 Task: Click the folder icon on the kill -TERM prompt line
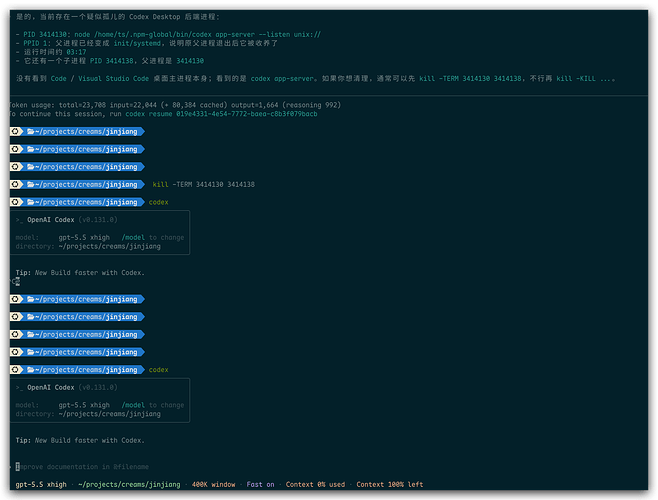pos(31,184)
